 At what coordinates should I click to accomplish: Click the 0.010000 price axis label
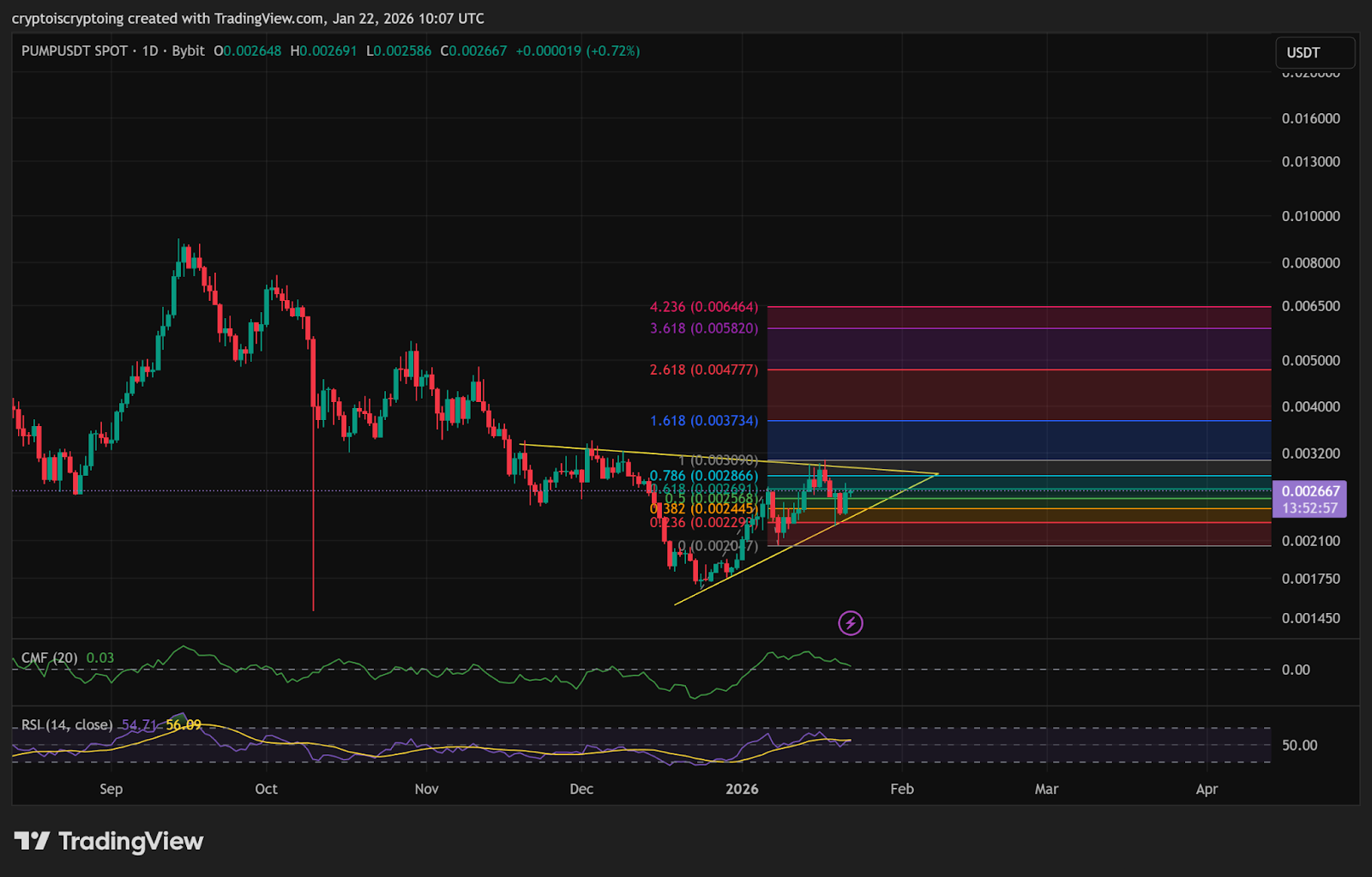pos(1310,216)
